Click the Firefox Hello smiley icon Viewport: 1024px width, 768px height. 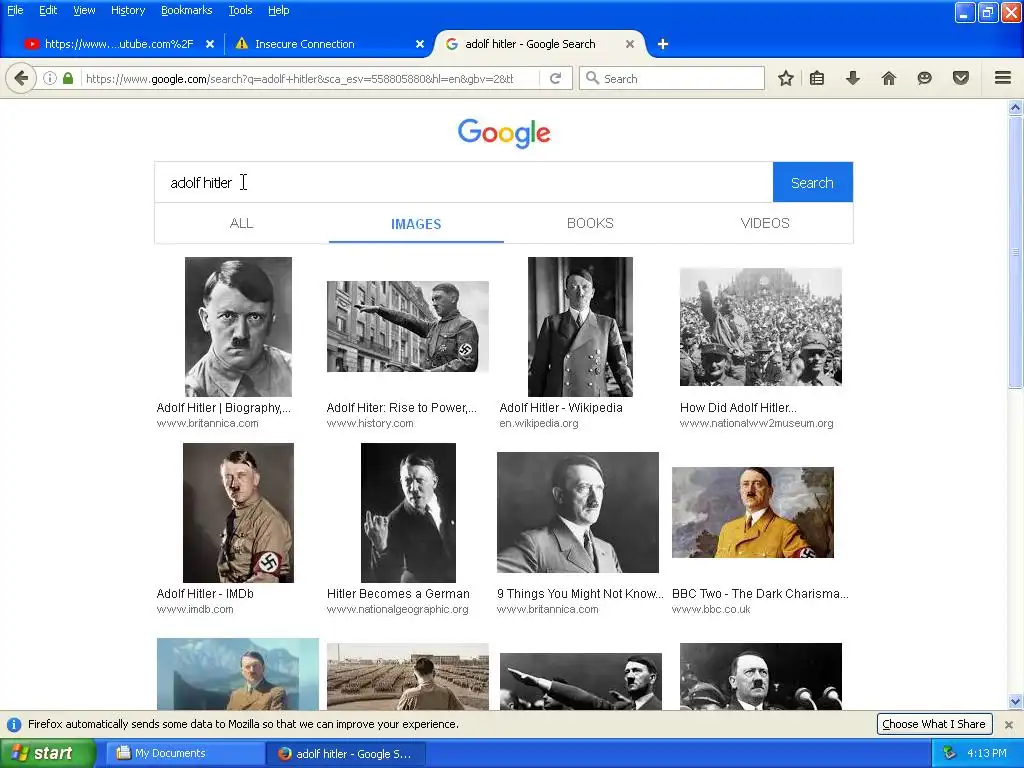924,78
